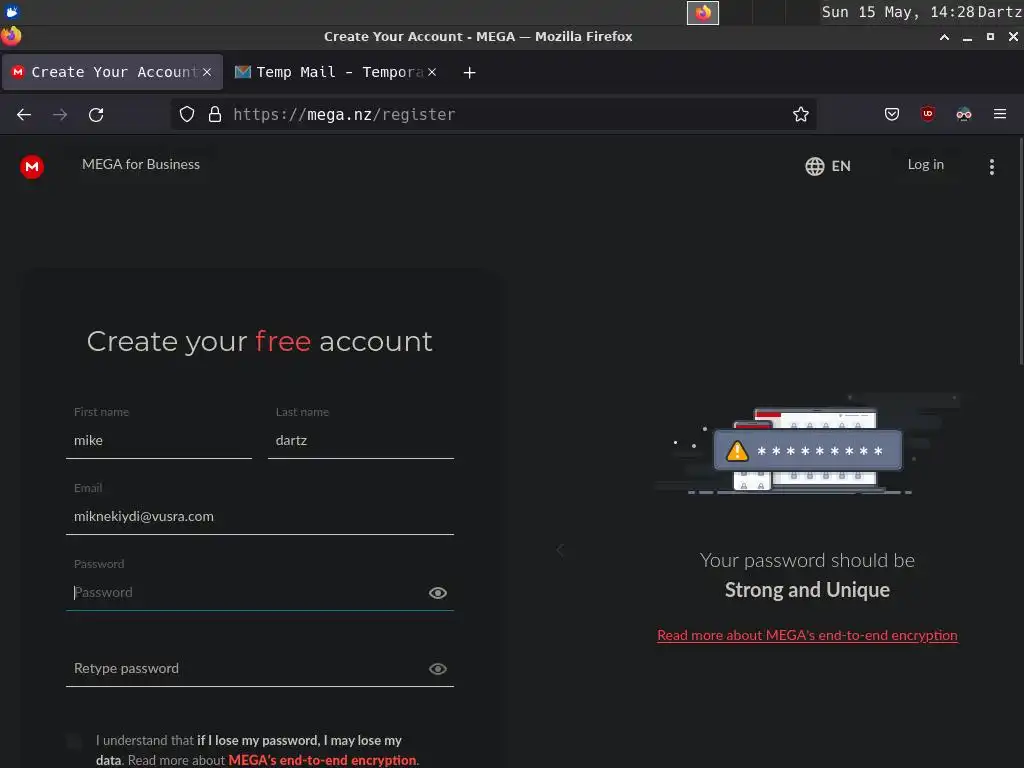
Task: Open Pocket save icon in toolbar
Action: pos(891,114)
